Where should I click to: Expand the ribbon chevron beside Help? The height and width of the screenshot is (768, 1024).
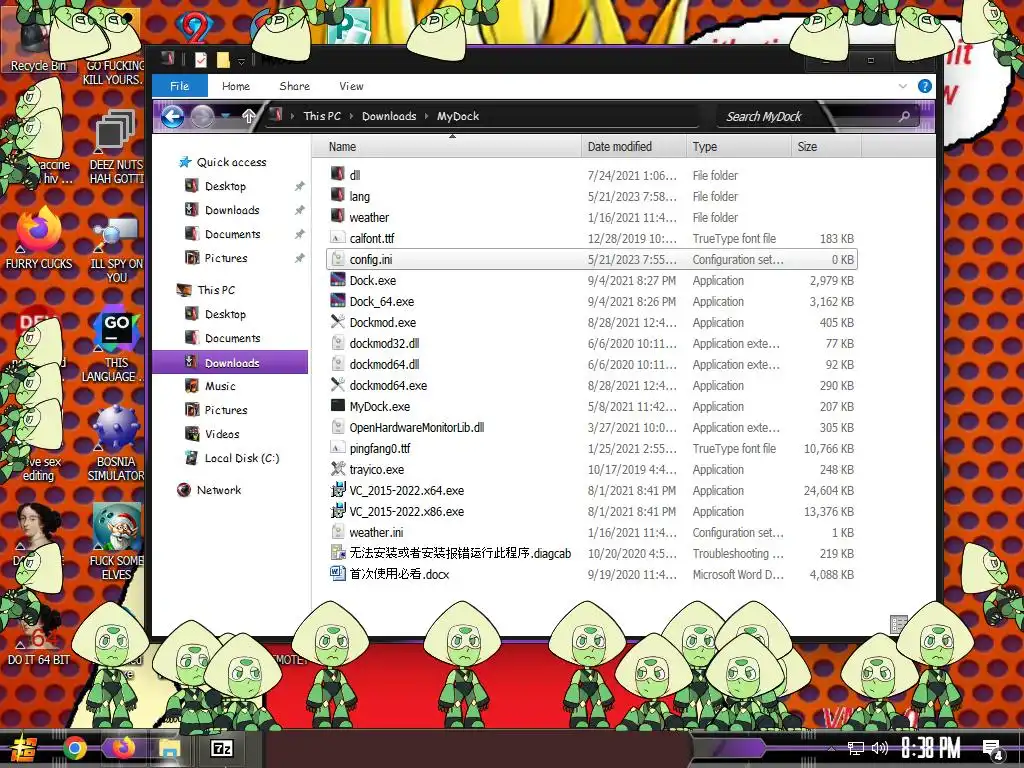(x=903, y=86)
